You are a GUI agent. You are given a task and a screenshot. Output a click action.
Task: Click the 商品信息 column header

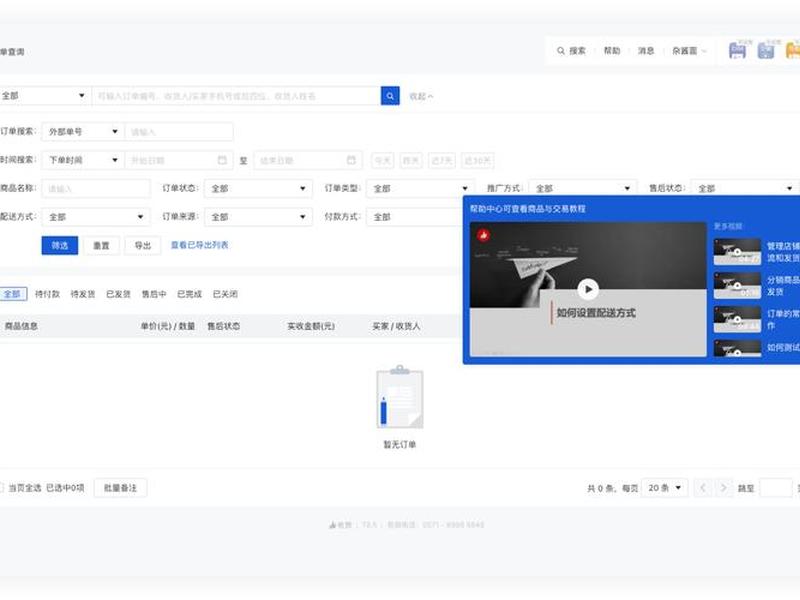tap(21, 326)
